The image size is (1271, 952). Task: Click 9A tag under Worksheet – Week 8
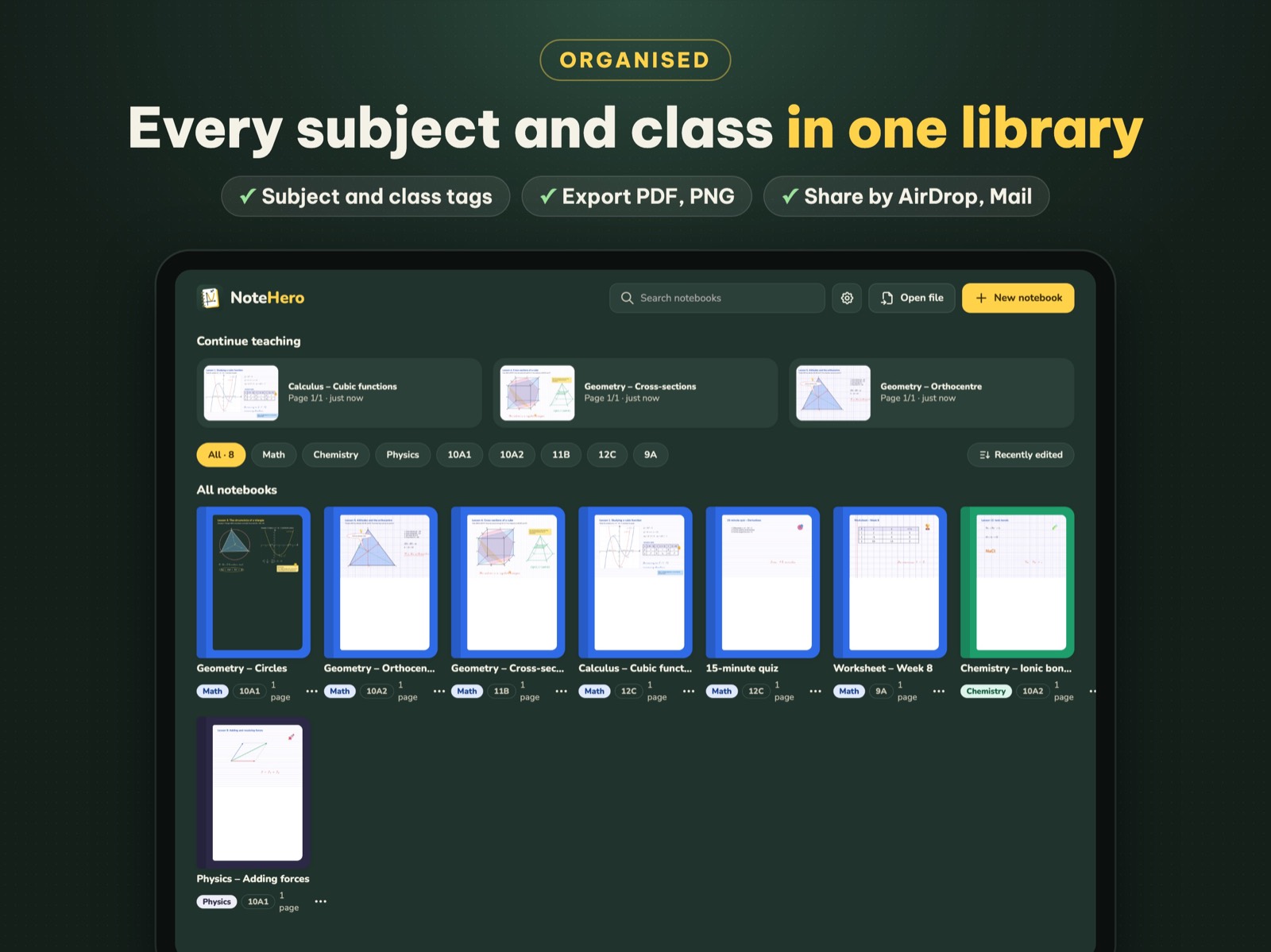[x=881, y=692]
